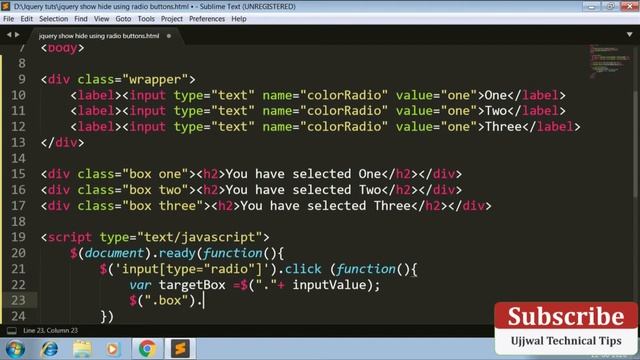
Task: Open the Windows Start button
Action: [x=15, y=349]
